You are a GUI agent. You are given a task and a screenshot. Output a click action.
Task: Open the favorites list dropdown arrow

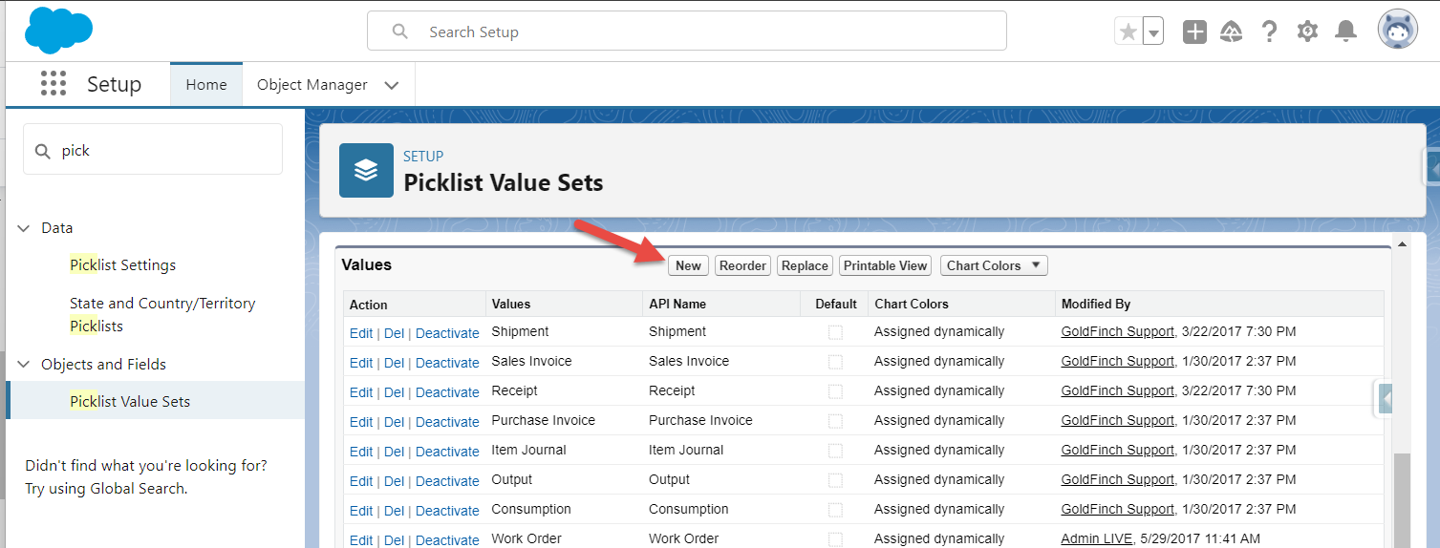point(1153,32)
